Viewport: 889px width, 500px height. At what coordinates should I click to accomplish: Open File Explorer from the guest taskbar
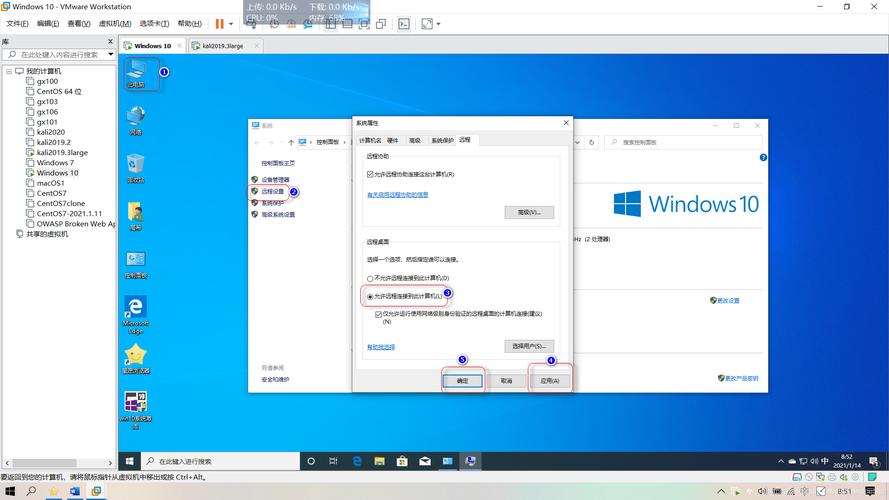click(x=379, y=461)
